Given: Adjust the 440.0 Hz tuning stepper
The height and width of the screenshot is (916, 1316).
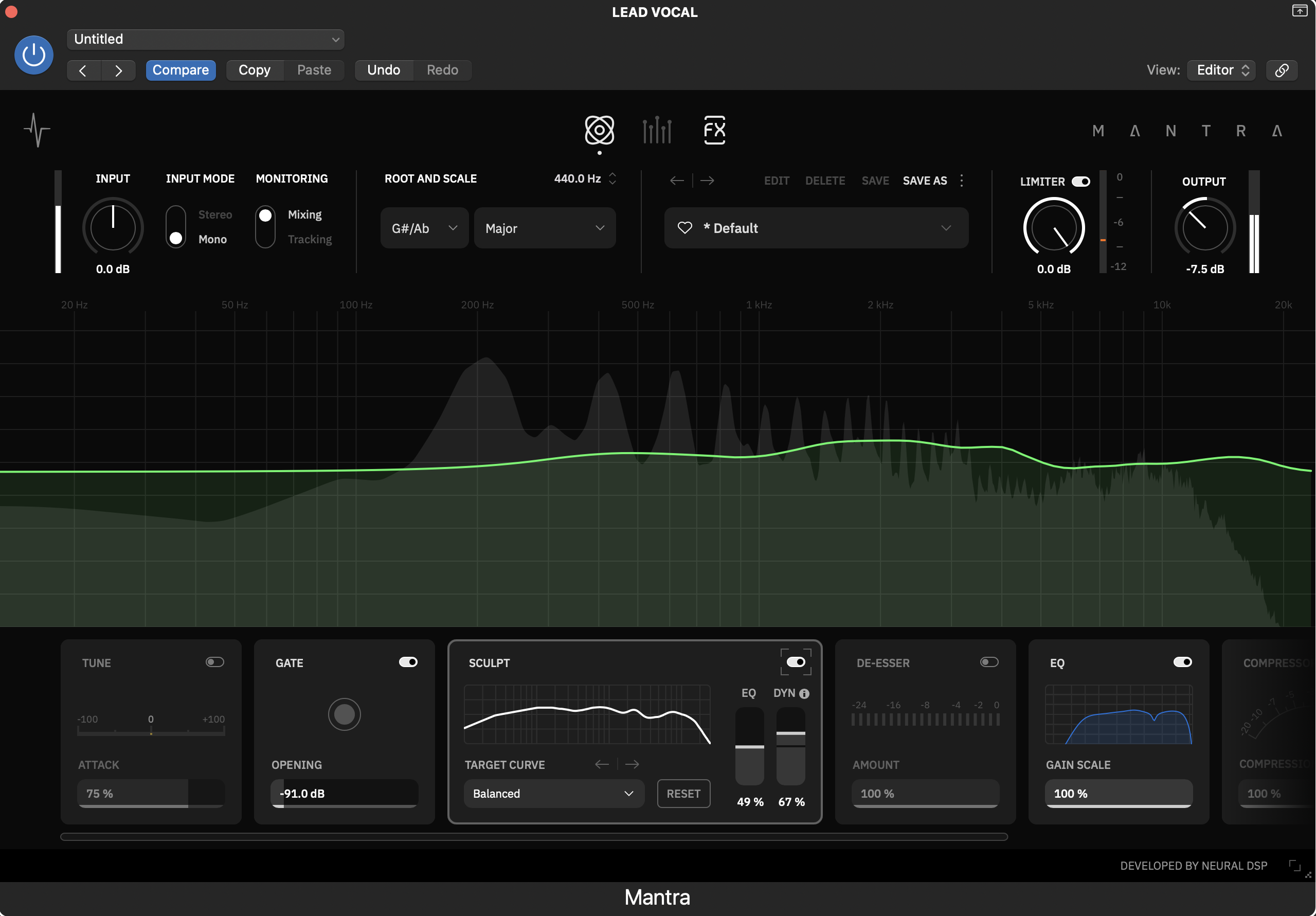Looking at the screenshot, I should coord(612,179).
